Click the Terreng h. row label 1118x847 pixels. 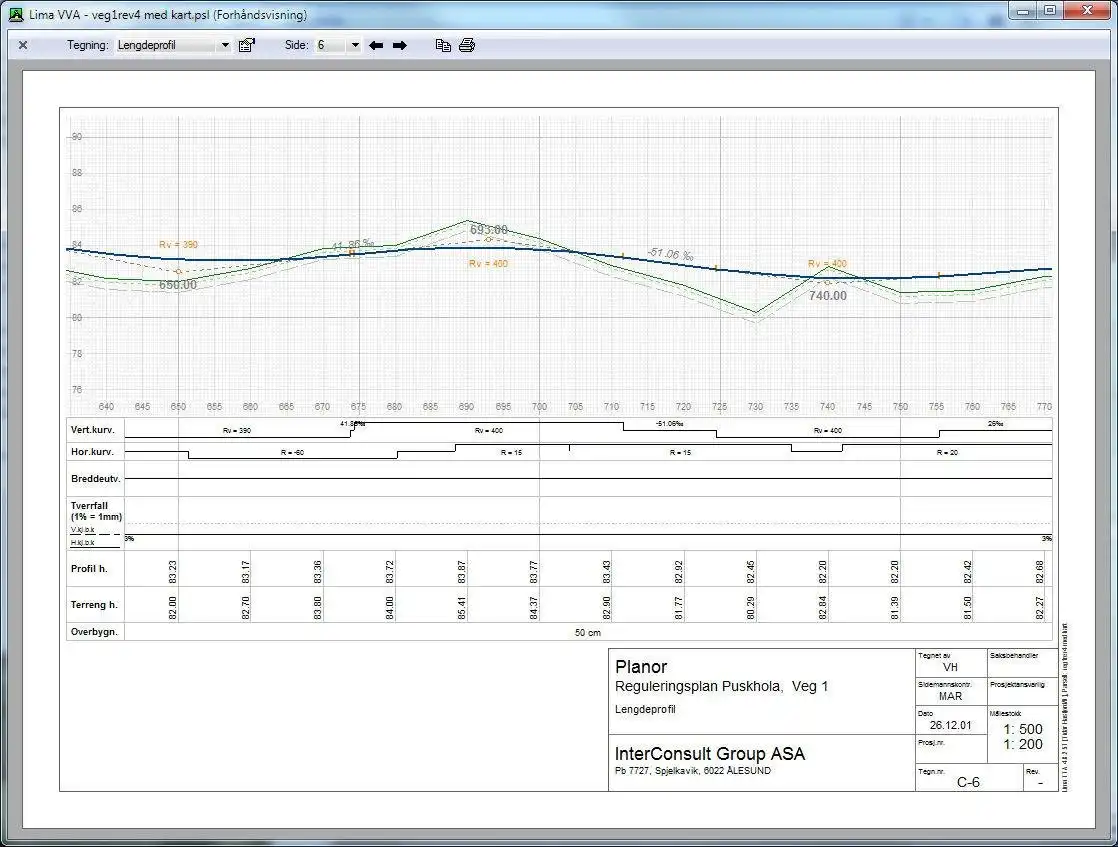point(92,604)
